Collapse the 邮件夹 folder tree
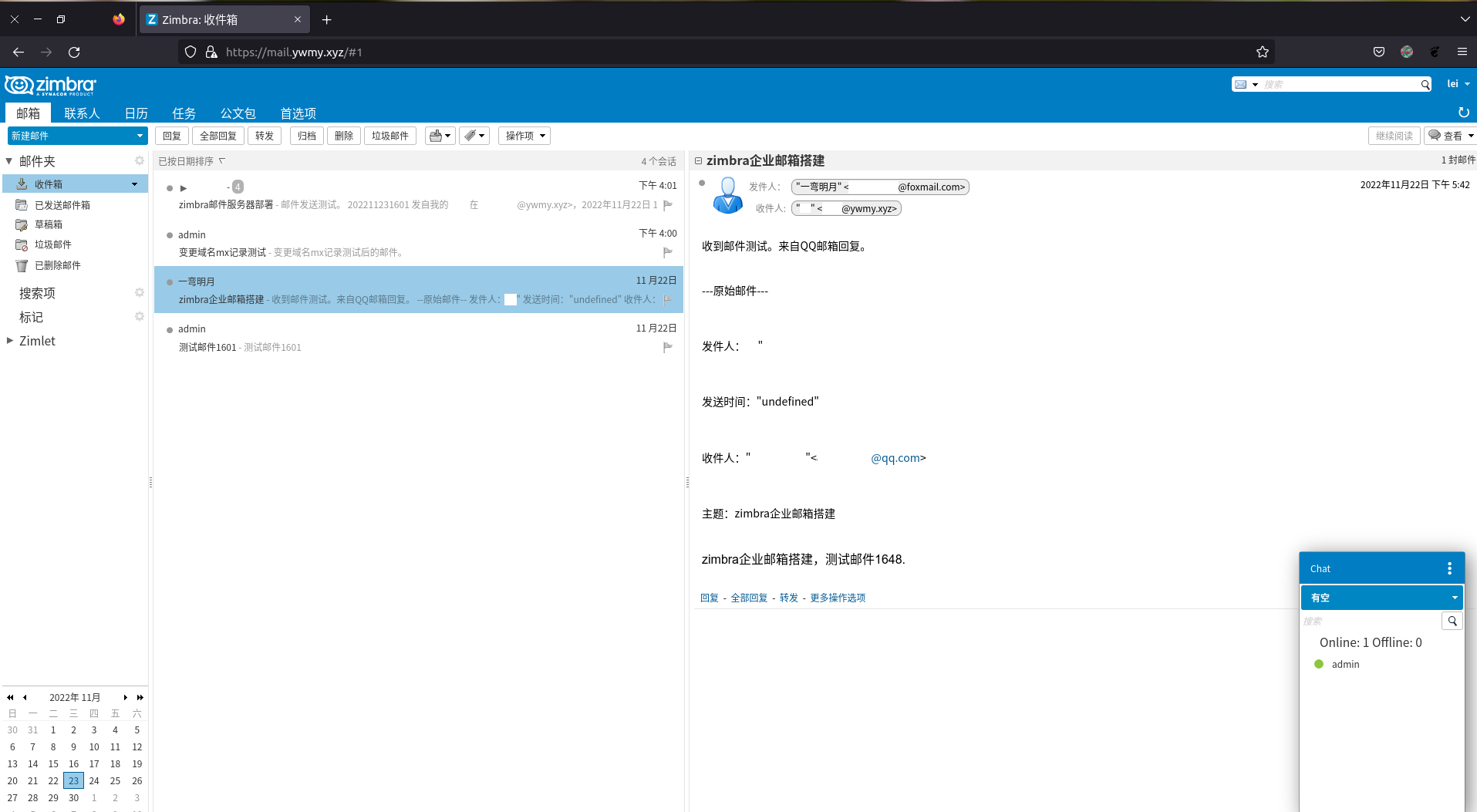Viewport: 1477px width, 812px height. (9, 161)
